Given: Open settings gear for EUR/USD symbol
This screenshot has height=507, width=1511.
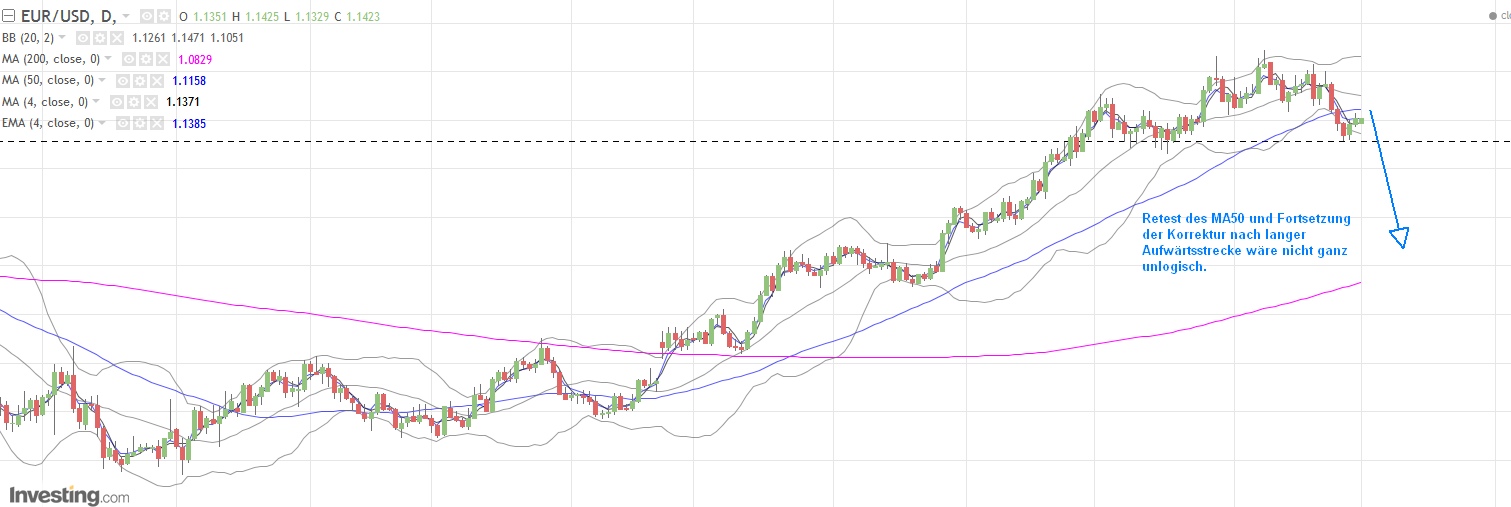Looking at the screenshot, I should click(x=162, y=17).
